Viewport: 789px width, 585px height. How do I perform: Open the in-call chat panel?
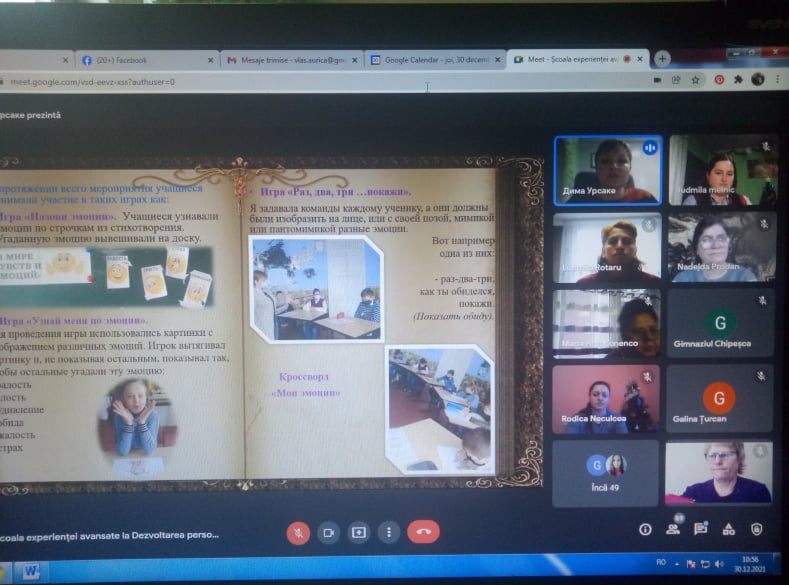pyautogui.click(x=703, y=529)
